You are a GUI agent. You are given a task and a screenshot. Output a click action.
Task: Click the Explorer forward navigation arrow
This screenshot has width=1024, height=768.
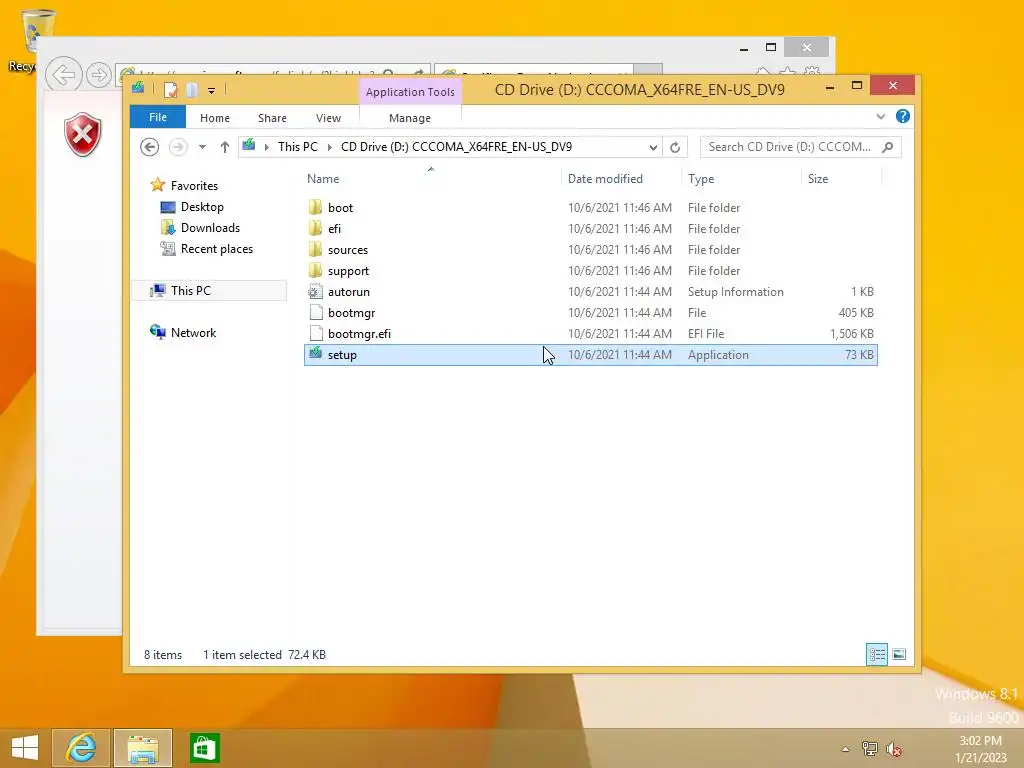point(178,147)
